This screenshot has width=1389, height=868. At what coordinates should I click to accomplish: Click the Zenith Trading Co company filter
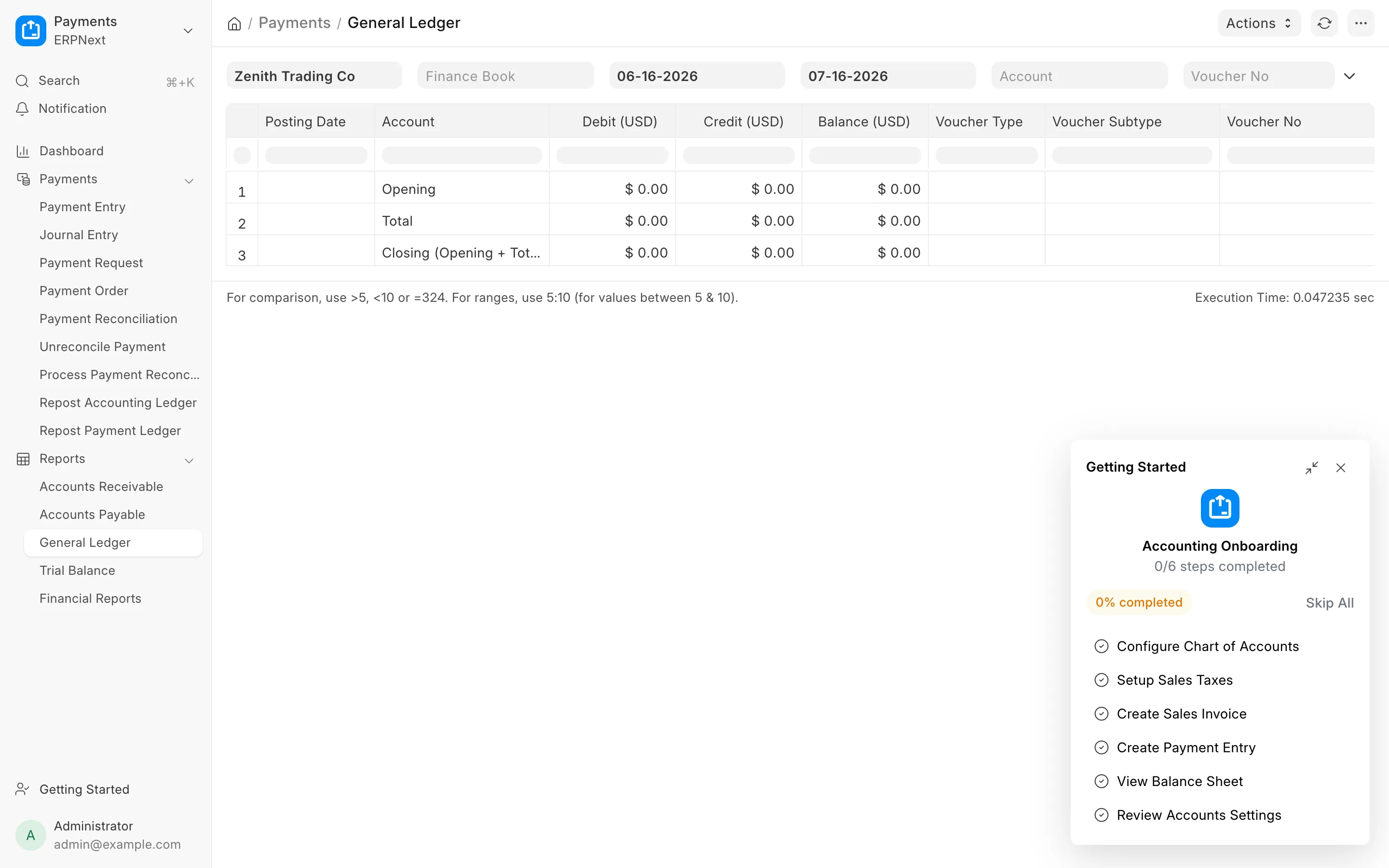coord(314,76)
